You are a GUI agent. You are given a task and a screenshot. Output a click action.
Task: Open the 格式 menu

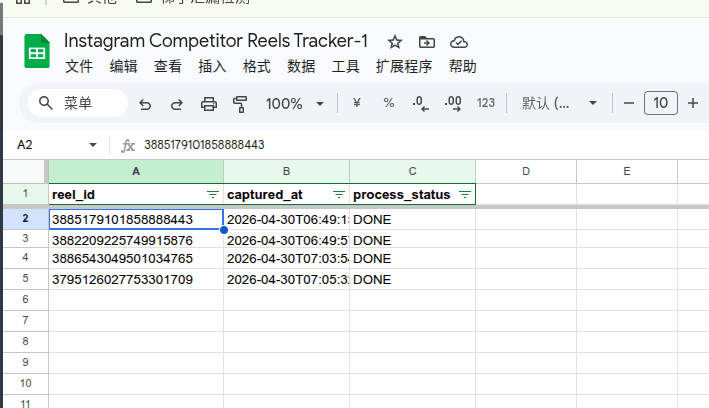(x=256, y=66)
